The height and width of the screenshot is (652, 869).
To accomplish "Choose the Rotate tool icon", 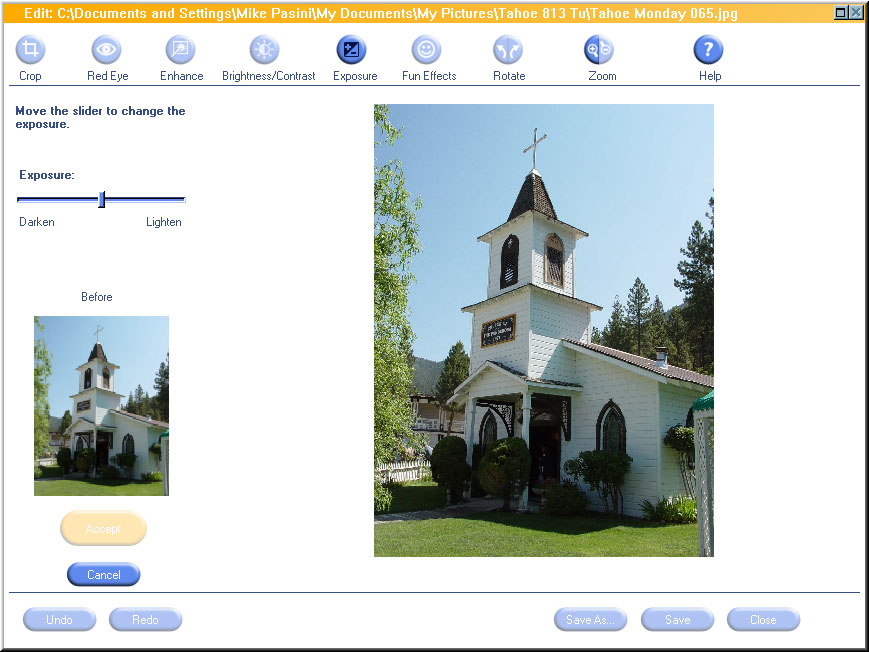I will coord(508,50).
